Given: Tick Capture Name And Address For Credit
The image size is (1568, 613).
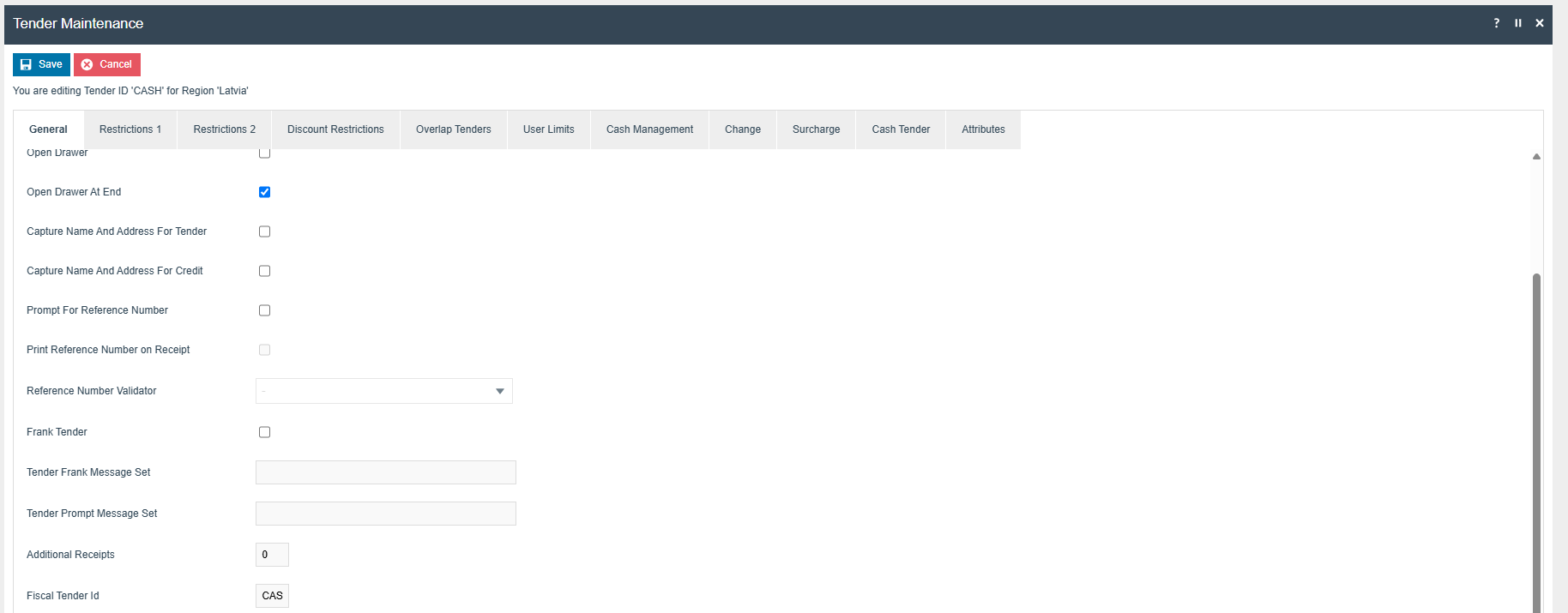Looking at the screenshot, I should pyautogui.click(x=264, y=271).
